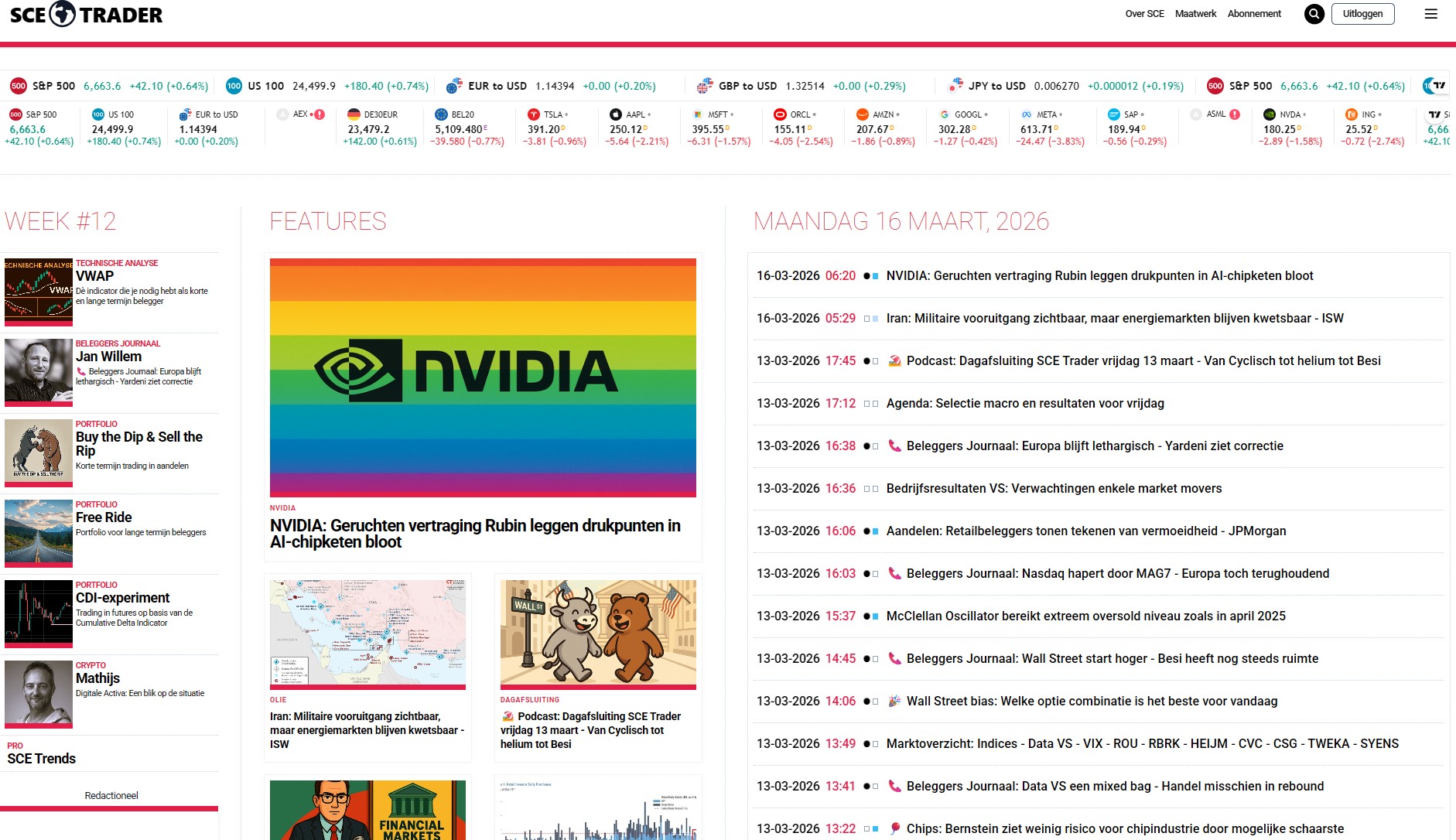Click the Nvidia logo beside NVDA
This screenshot has height=840, width=1456.
[1270, 114]
